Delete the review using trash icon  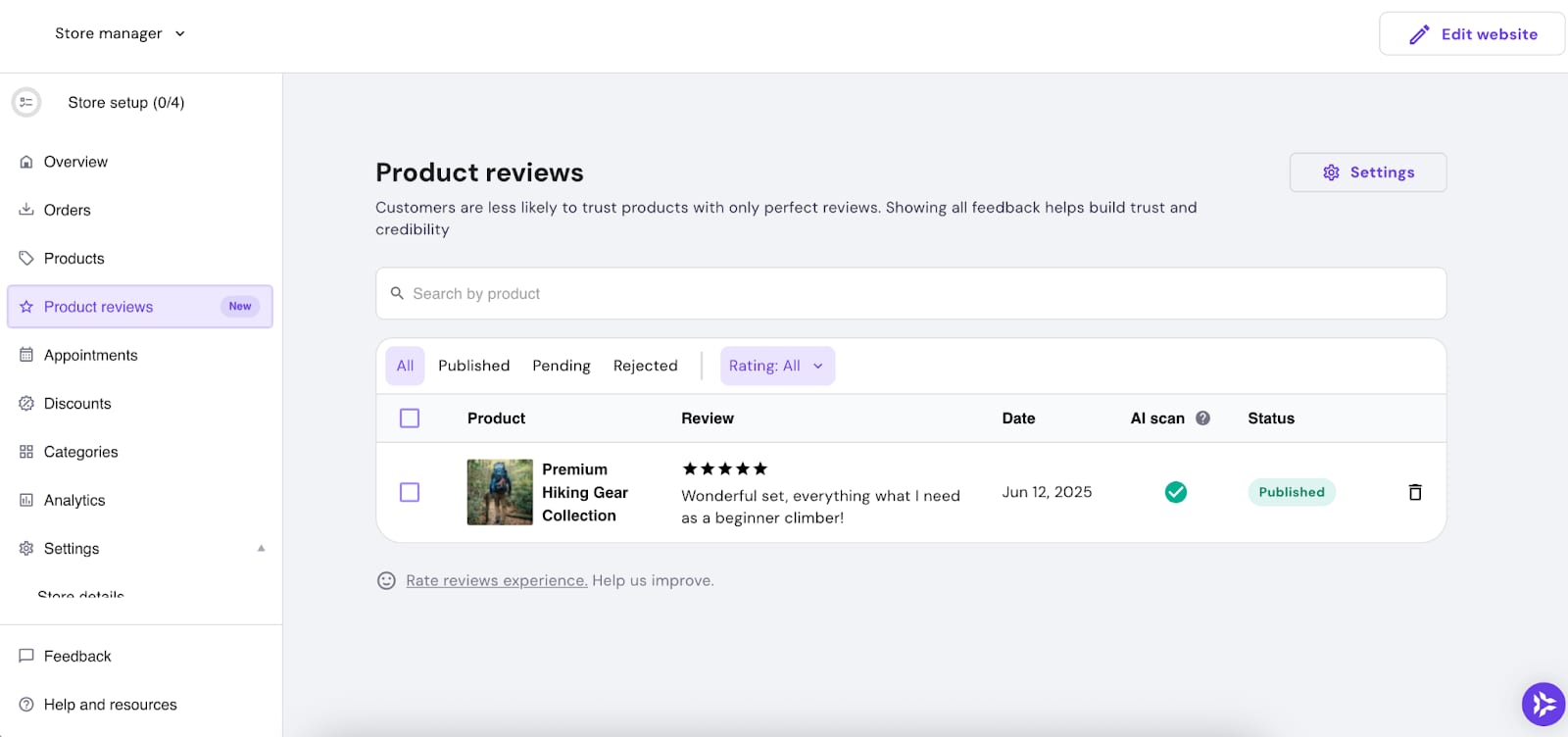click(x=1414, y=492)
